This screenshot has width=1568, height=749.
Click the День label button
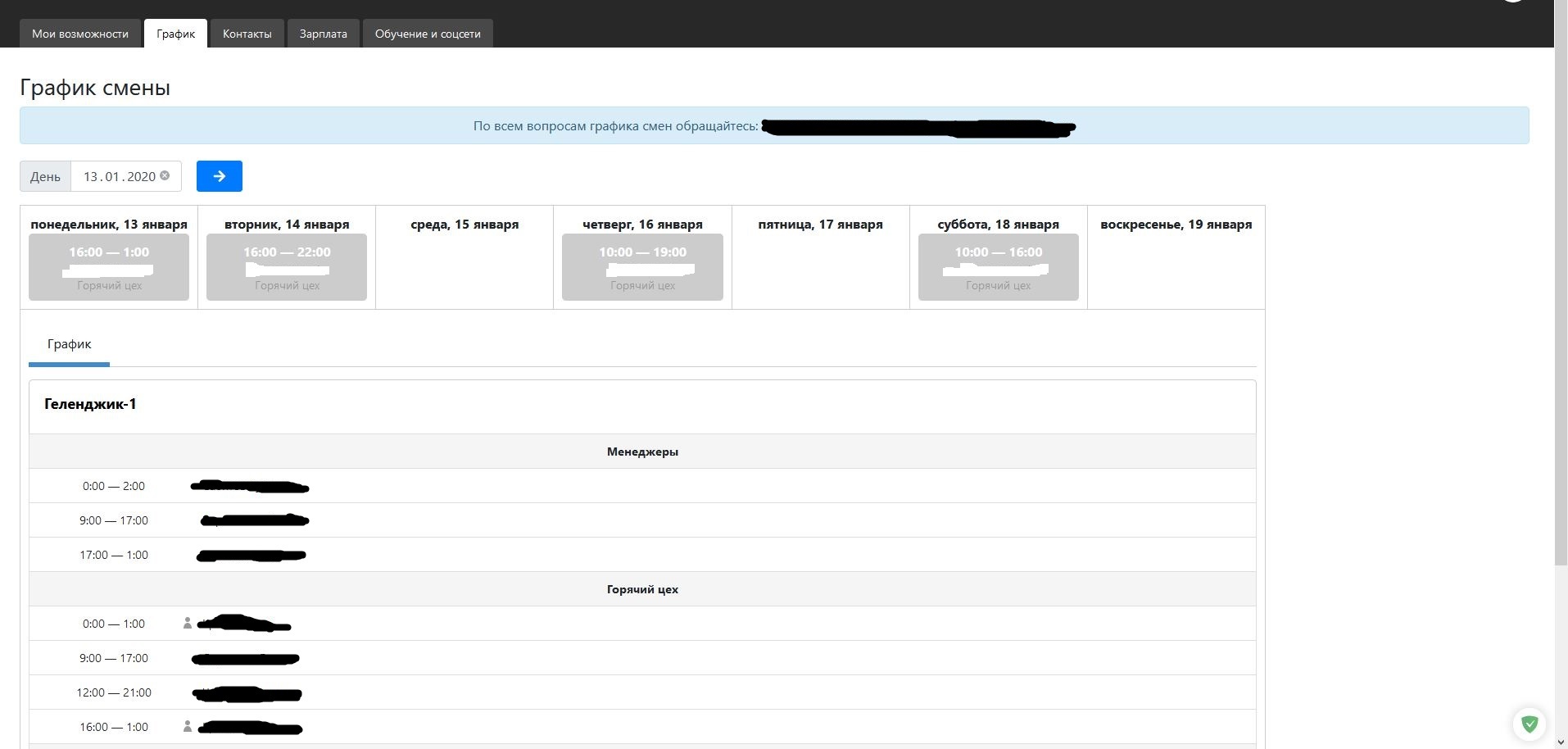(x=45, y=176)
